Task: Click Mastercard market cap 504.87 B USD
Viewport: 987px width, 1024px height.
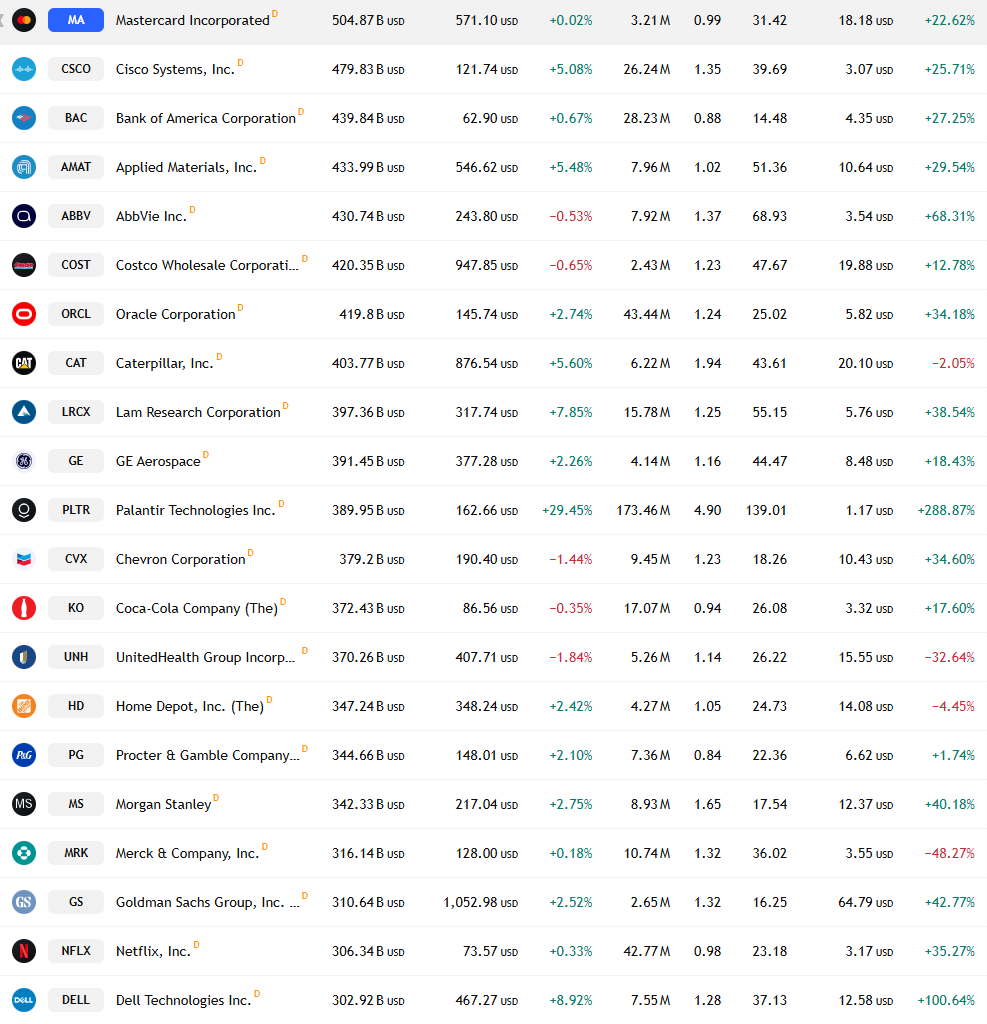Action: pyautogui.click(x=368, y=20)
